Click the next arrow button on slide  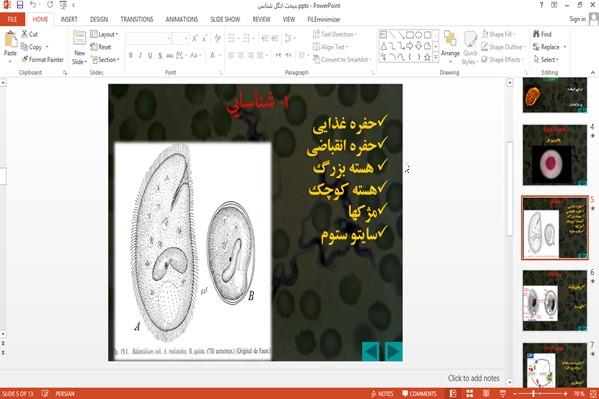pos(393,351)
